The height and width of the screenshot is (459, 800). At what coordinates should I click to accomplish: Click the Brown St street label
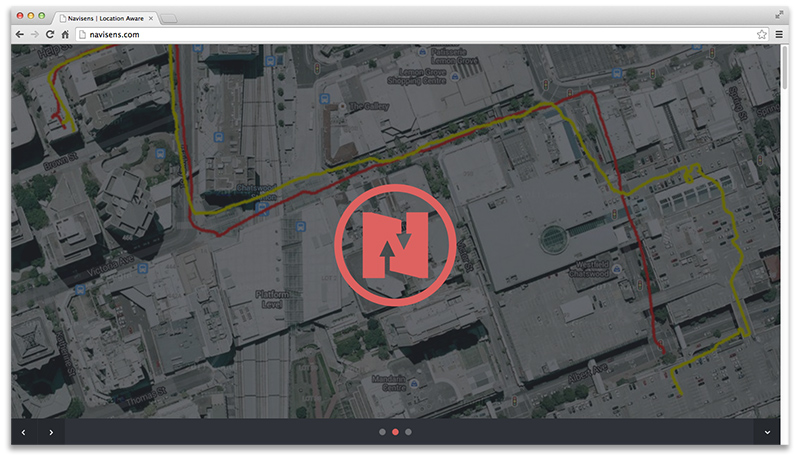tap(61, 161)
